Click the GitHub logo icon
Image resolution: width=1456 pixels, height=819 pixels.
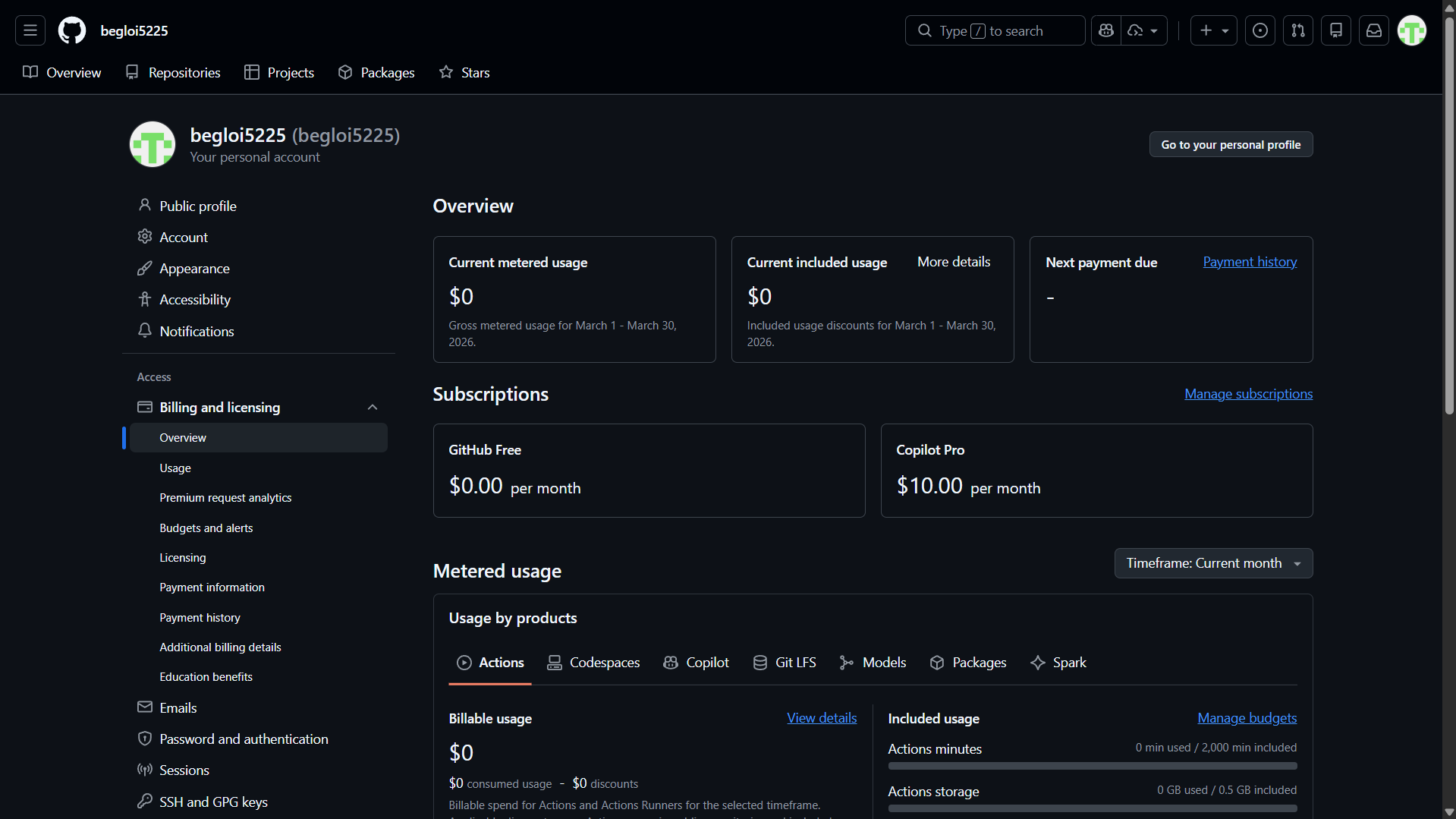[72, 30]
